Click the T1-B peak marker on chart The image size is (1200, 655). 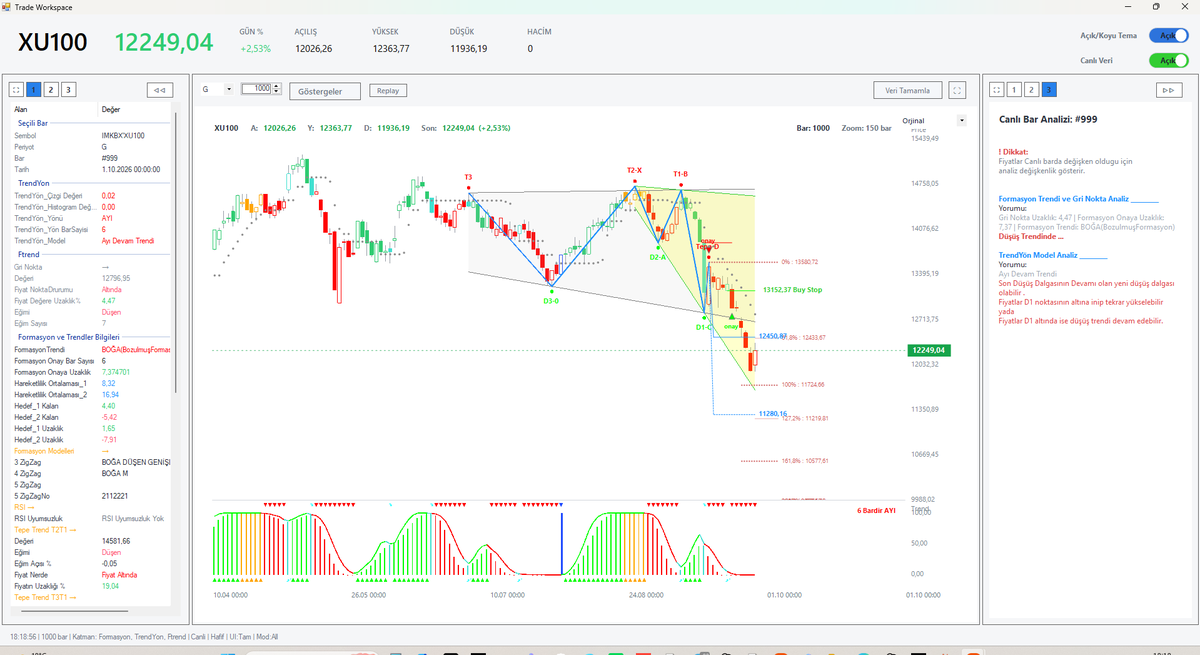[680, 174]
